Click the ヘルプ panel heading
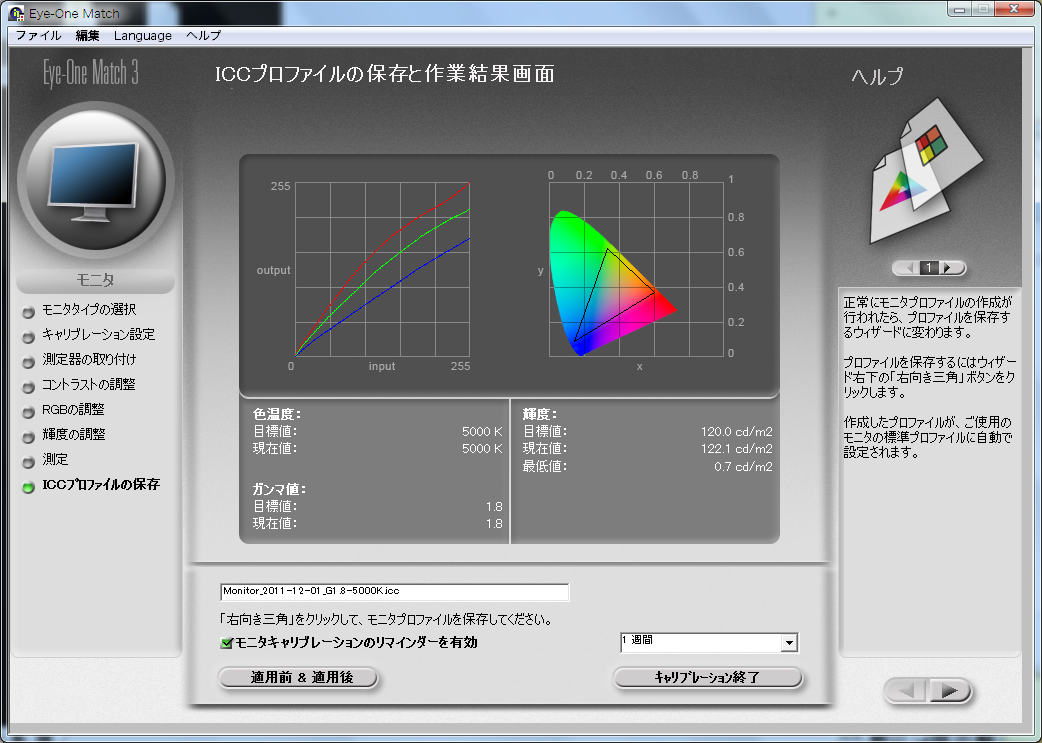1042x743 pixels. tap(877, 76)
